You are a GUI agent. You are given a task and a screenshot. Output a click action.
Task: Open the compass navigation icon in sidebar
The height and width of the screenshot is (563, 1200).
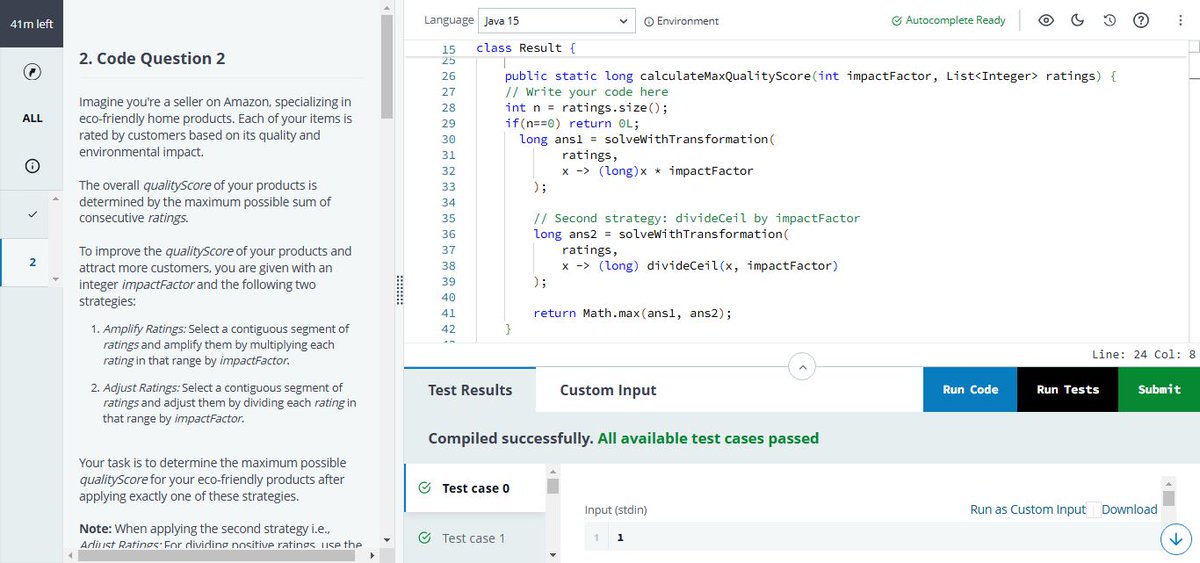[32, 72]
